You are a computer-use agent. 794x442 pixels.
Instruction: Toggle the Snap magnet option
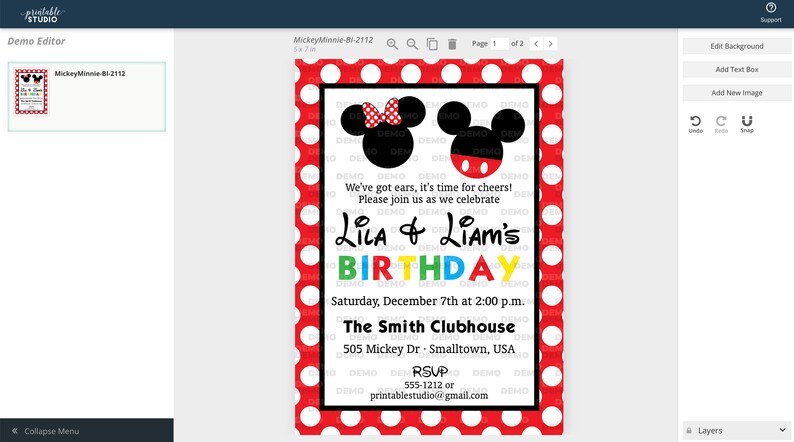747,124
